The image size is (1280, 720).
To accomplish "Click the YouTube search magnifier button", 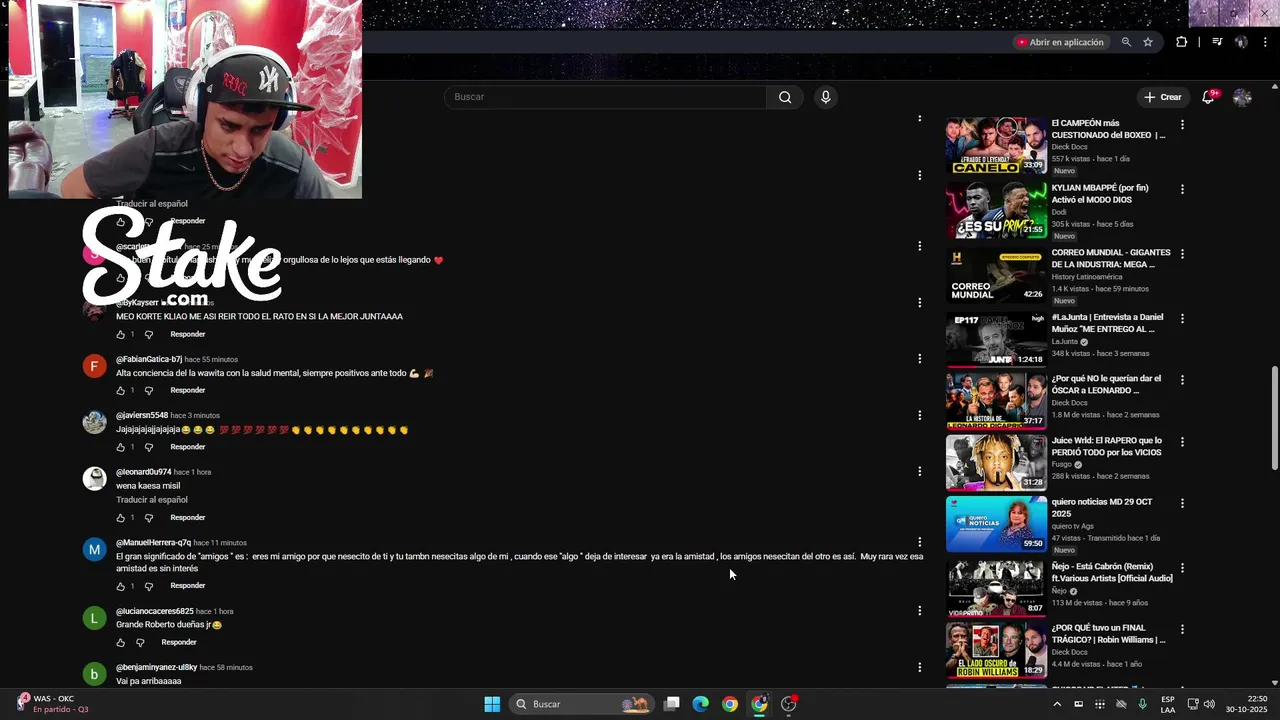I will point(785,97).
